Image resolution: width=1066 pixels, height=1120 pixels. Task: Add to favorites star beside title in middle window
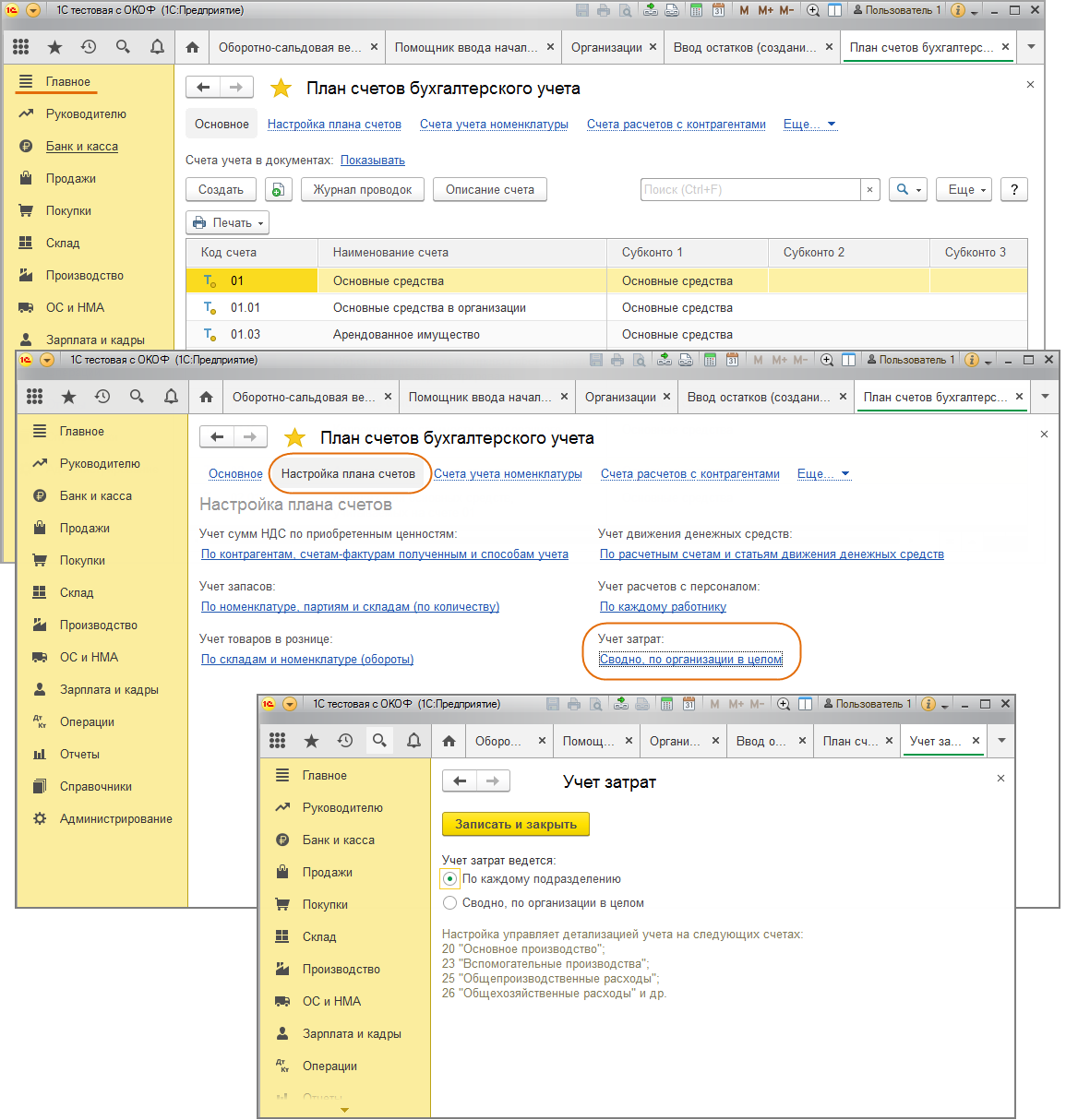pyautogui.click(x=294, y=437)
